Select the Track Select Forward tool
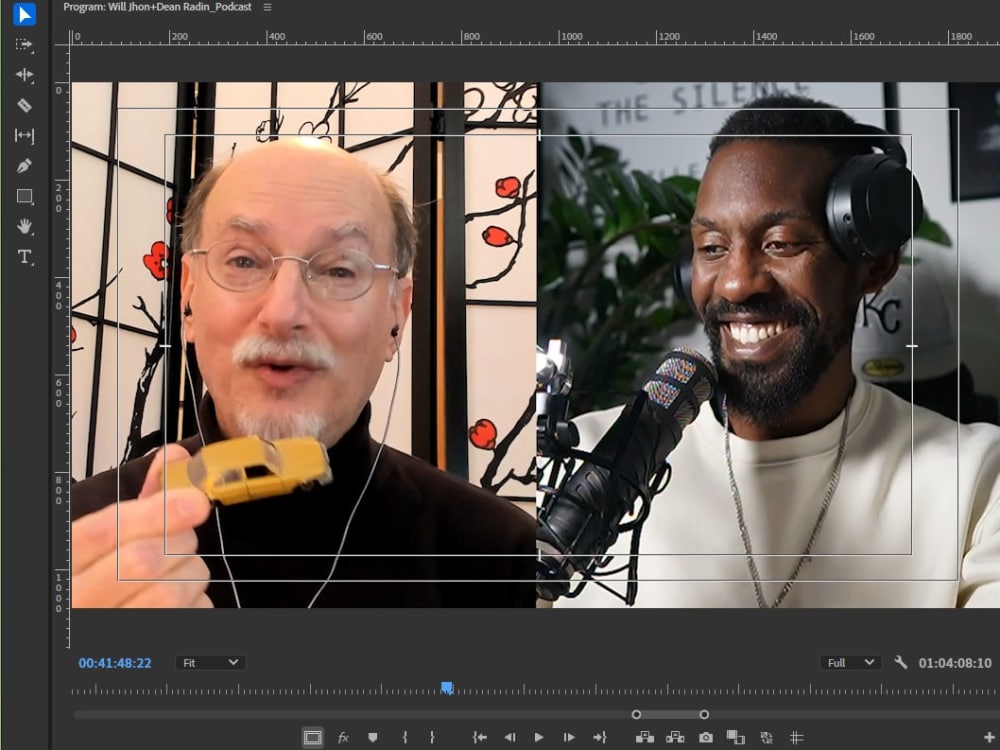Viewport: 1000px width, 750px height. coord(24,45)
